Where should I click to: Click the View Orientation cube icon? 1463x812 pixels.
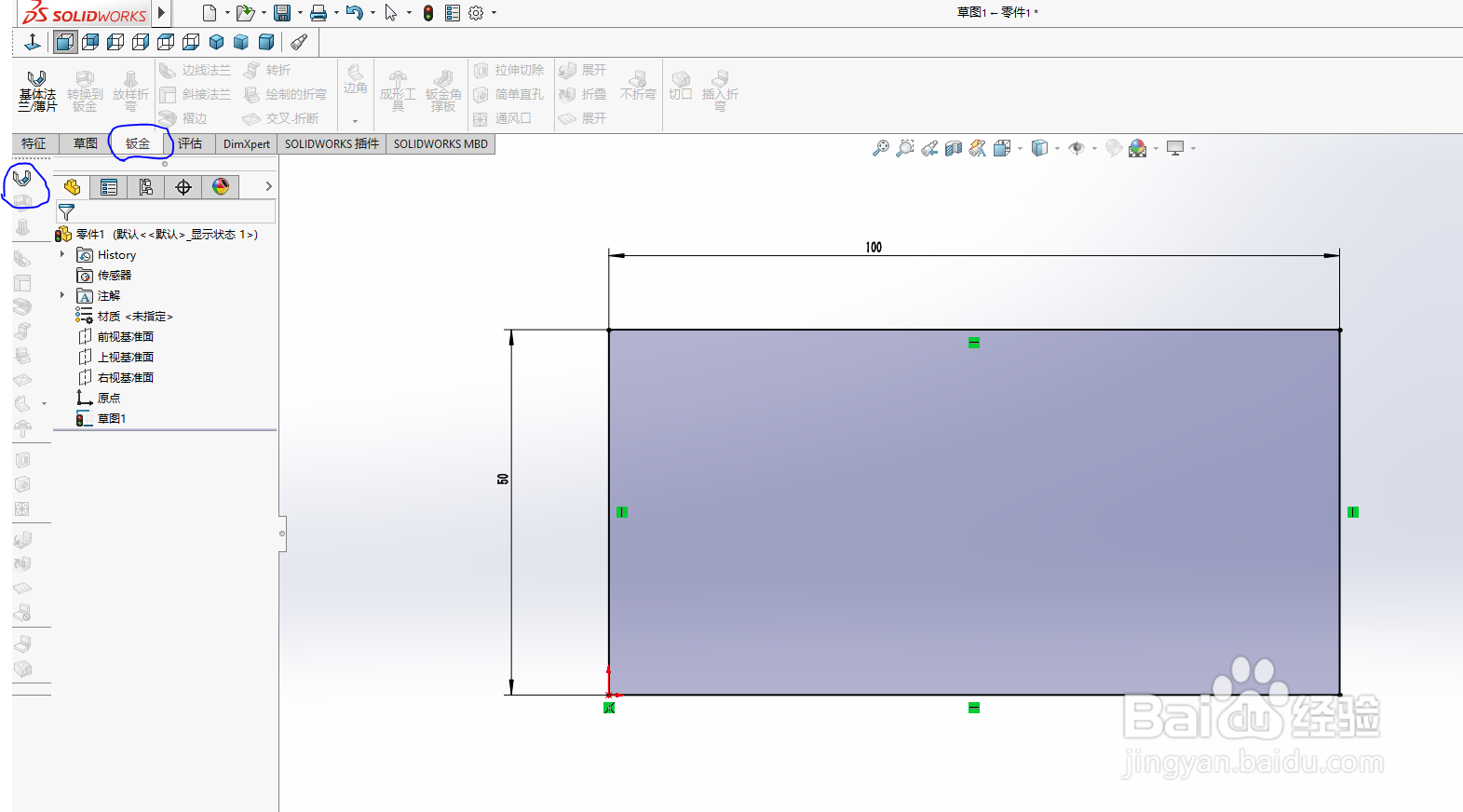click(1002, 148)
